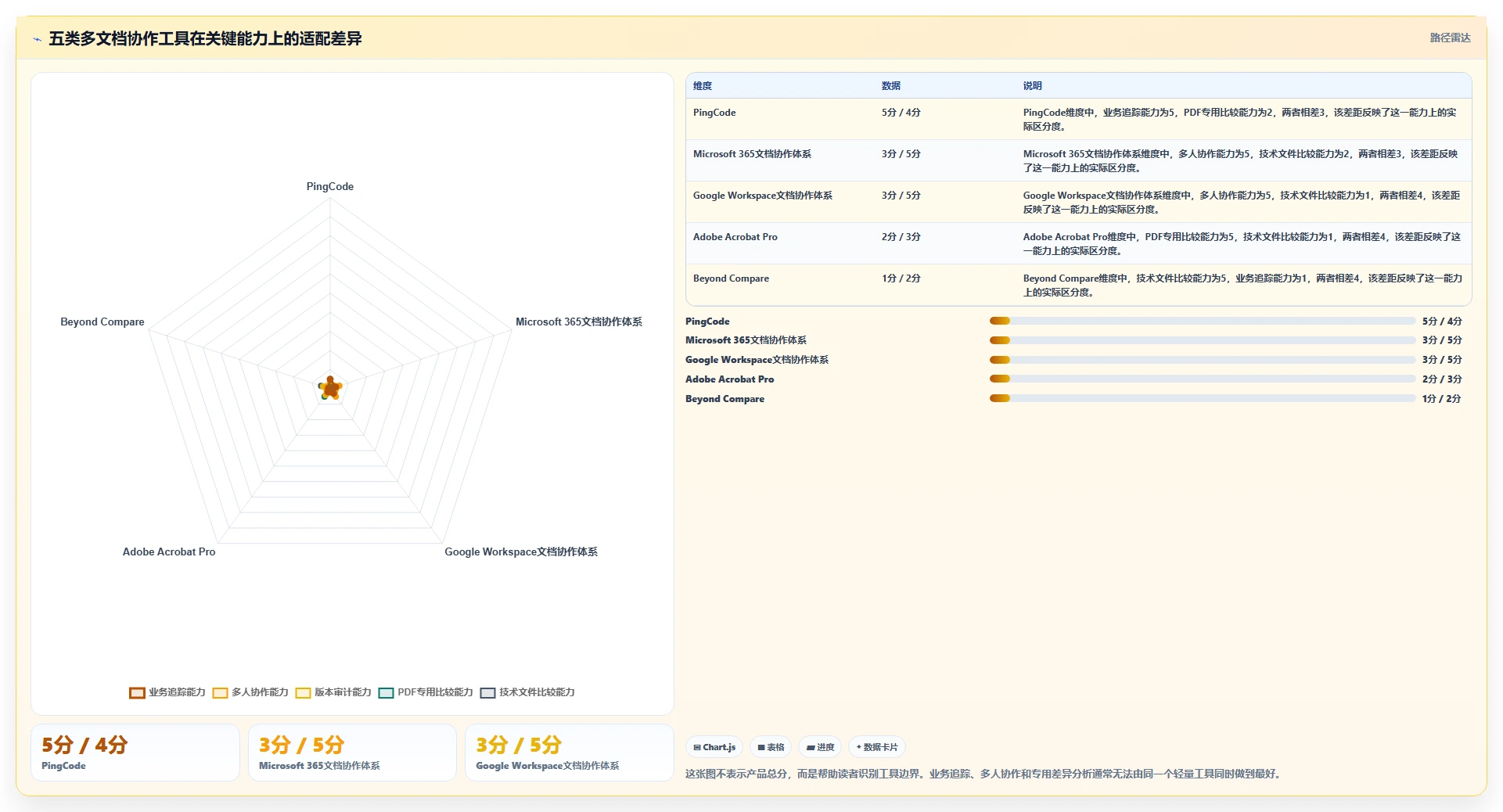Image resolution: width=1503 pixels, height=812 pixels.
Task: Click the footnote starting with 这张图不表示产品总分
Action: 983,774
